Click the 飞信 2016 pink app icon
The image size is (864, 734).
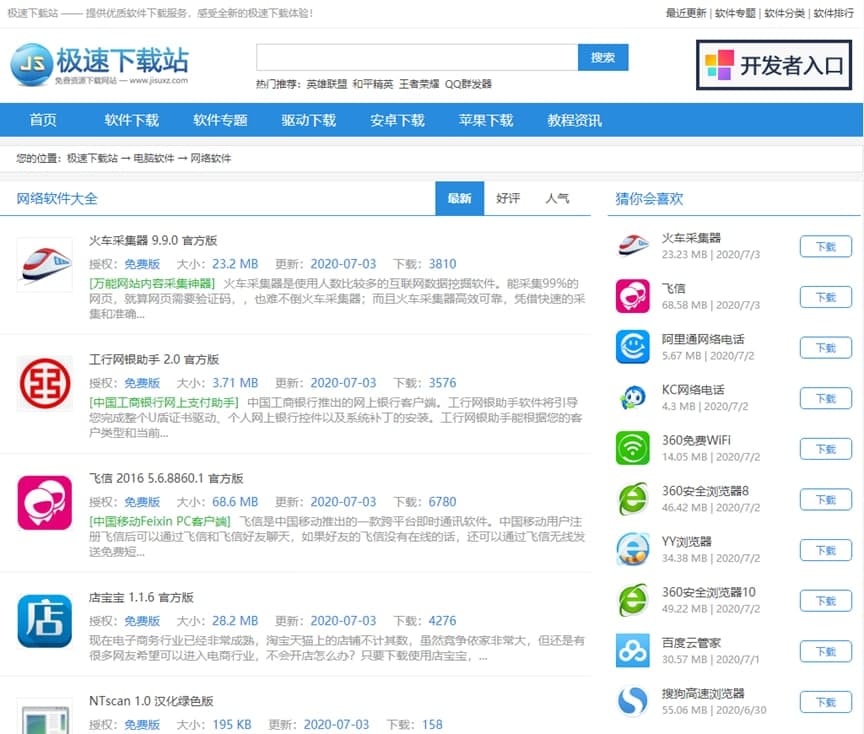tap(45, 502)
